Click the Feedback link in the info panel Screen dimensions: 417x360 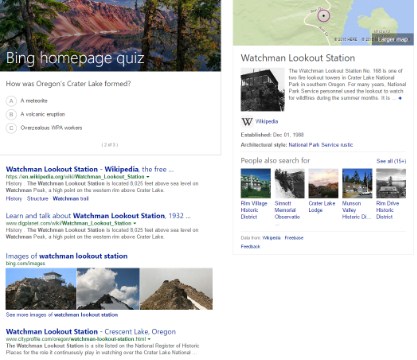tap(250, 246)
